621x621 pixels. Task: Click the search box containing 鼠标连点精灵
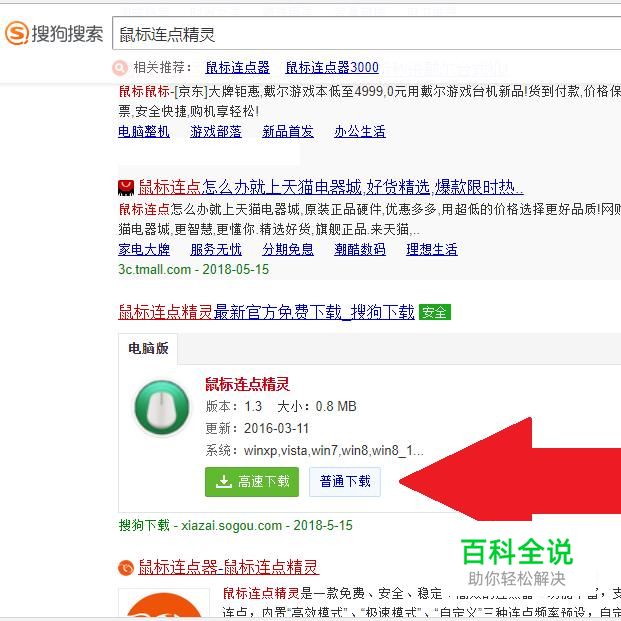366,34
